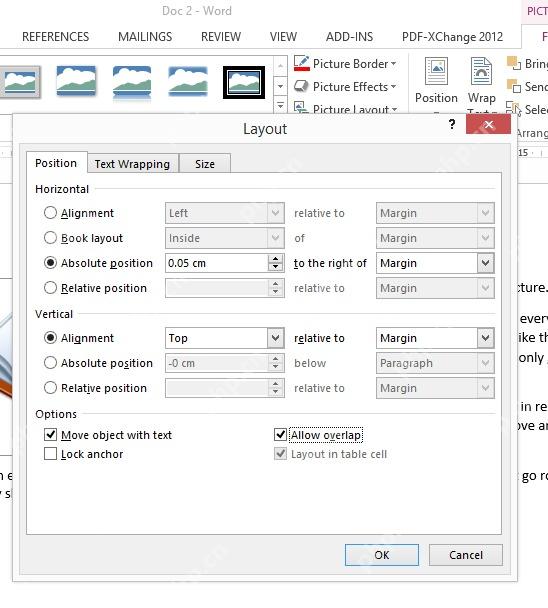Viewport: 548px width, 608px height.
Task: Open the PDF-XChange 2012 ribbon tab
Action: point(452,37)
